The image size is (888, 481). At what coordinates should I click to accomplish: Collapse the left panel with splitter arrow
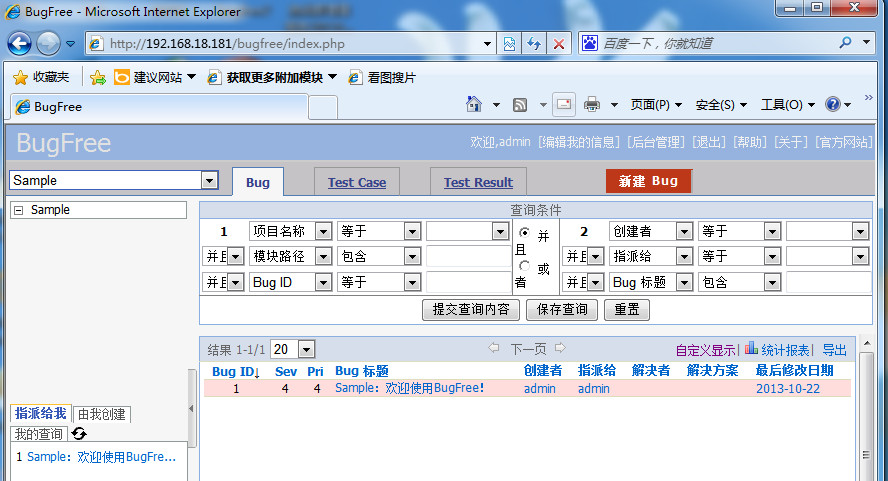pos(191,408)
